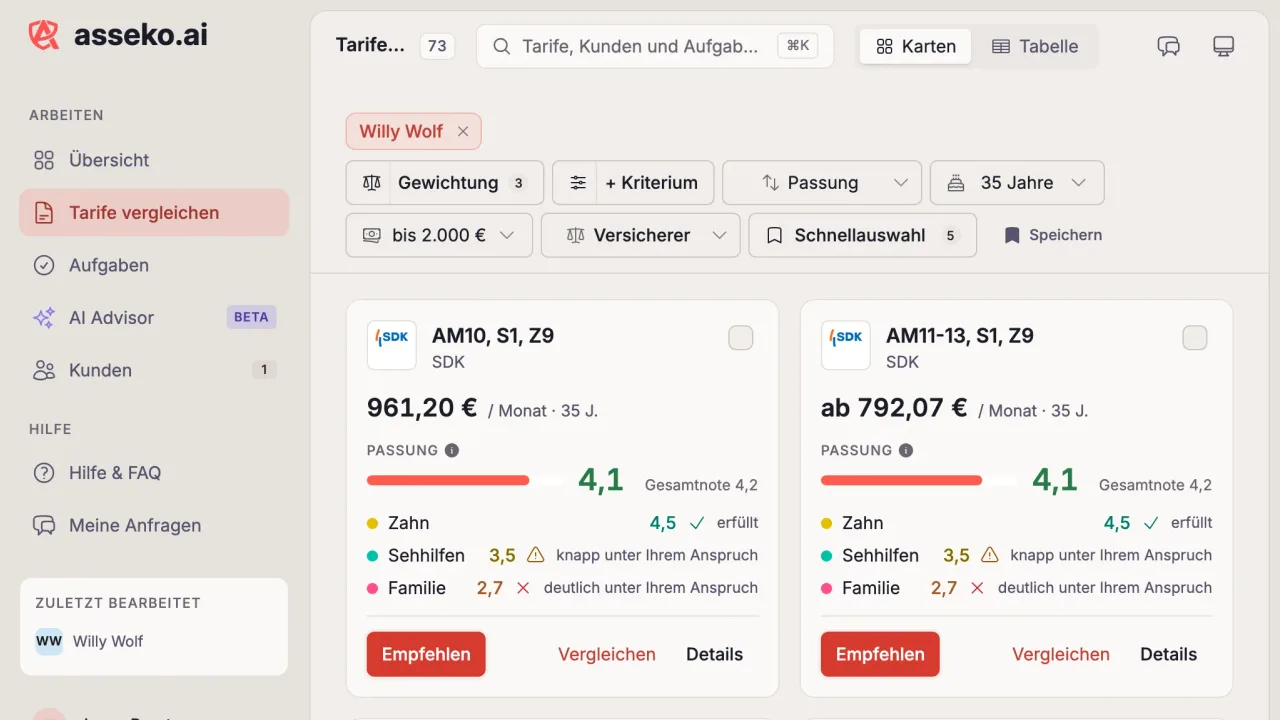This screenshot has width=1280, height=720.
Task: Open the 35 Jahre age dropdown
Action: [1017, 183]
